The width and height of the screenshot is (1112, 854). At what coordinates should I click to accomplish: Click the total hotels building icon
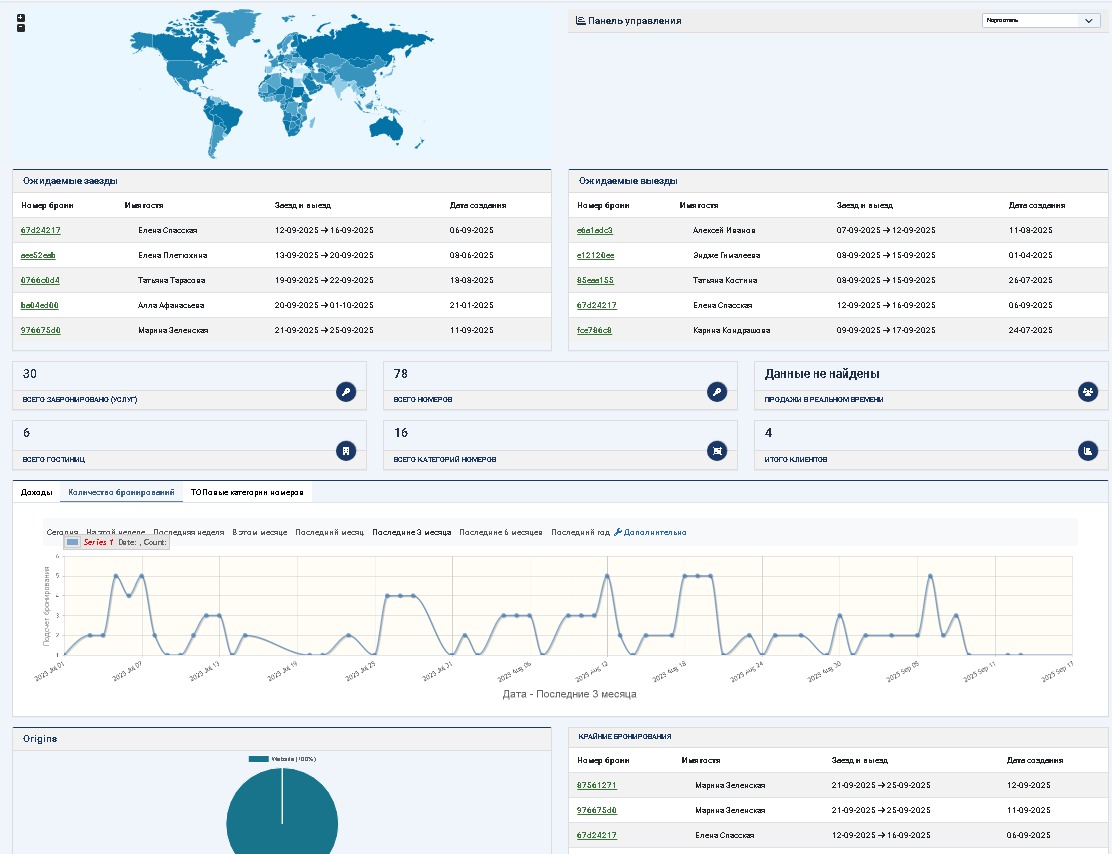click(345, 451)
